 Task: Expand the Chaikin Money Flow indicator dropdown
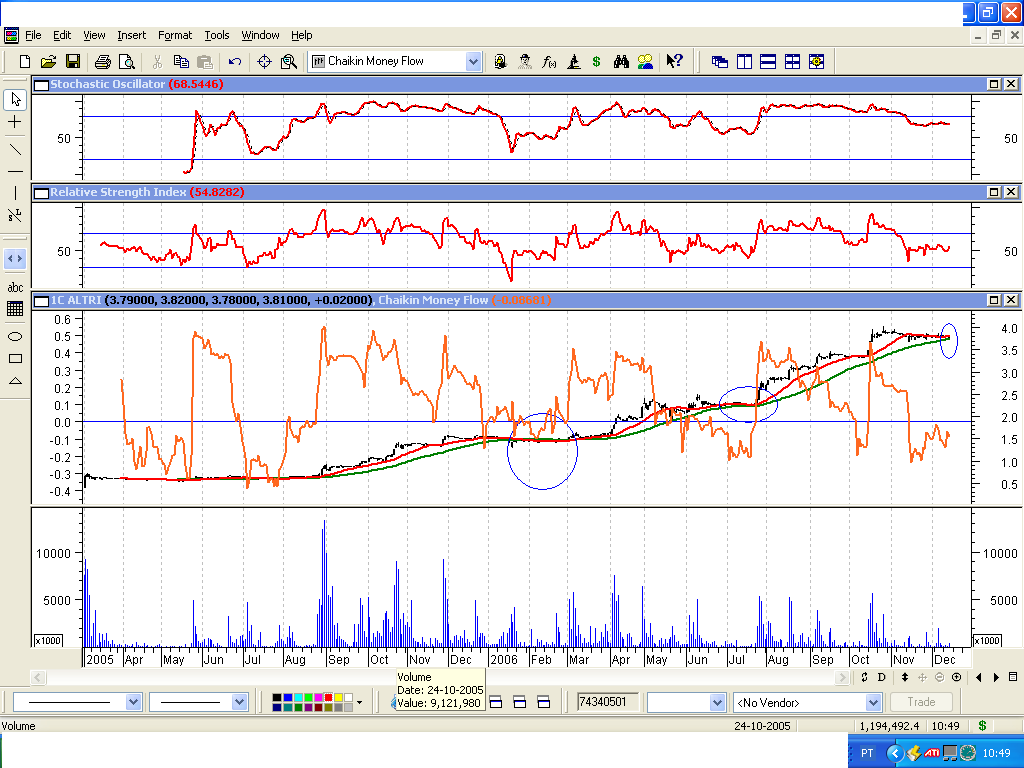pyautogui.click(x=473, y=61)
